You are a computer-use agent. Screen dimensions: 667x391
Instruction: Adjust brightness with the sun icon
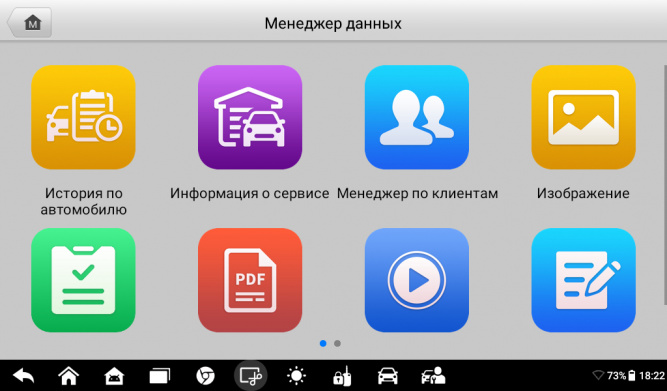(x=296, y=376)
